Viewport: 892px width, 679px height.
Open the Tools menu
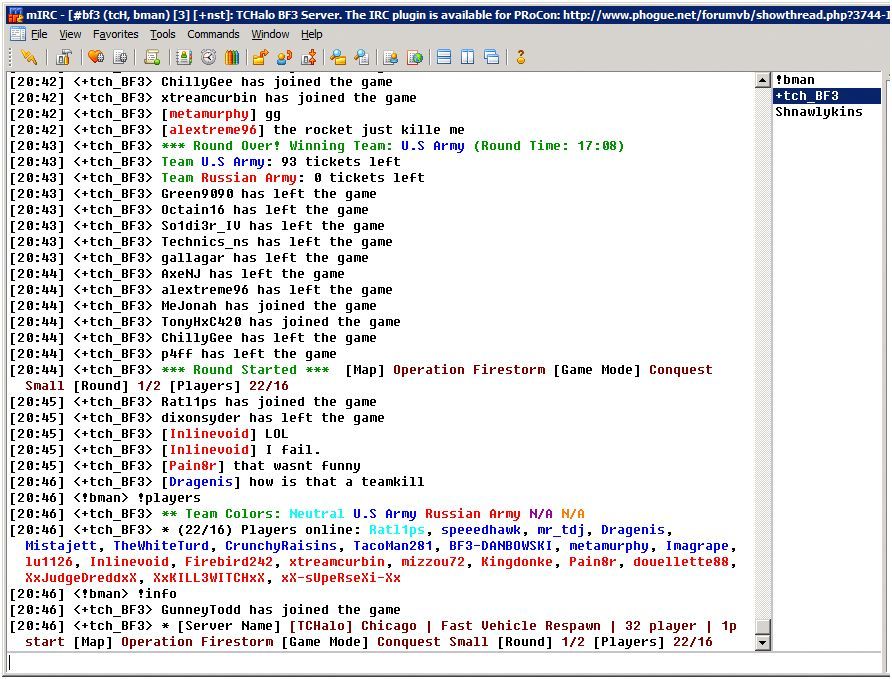tap(162, 34)
